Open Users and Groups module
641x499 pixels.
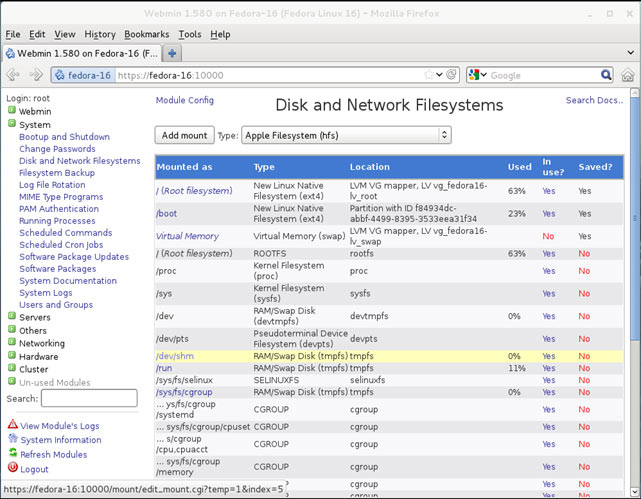pyautogui.click(x=56, y=305)
